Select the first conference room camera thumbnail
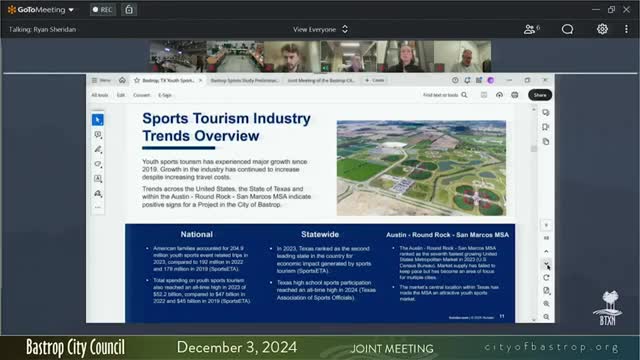Viewport: 640px width, 360px height. [x=178, y=56]
